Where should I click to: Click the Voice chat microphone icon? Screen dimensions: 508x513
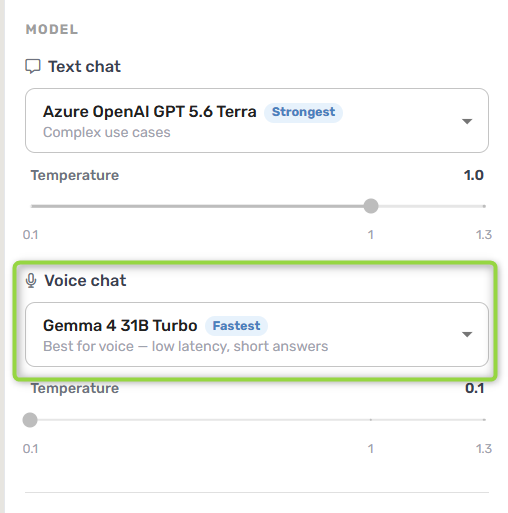coord(31,280)
